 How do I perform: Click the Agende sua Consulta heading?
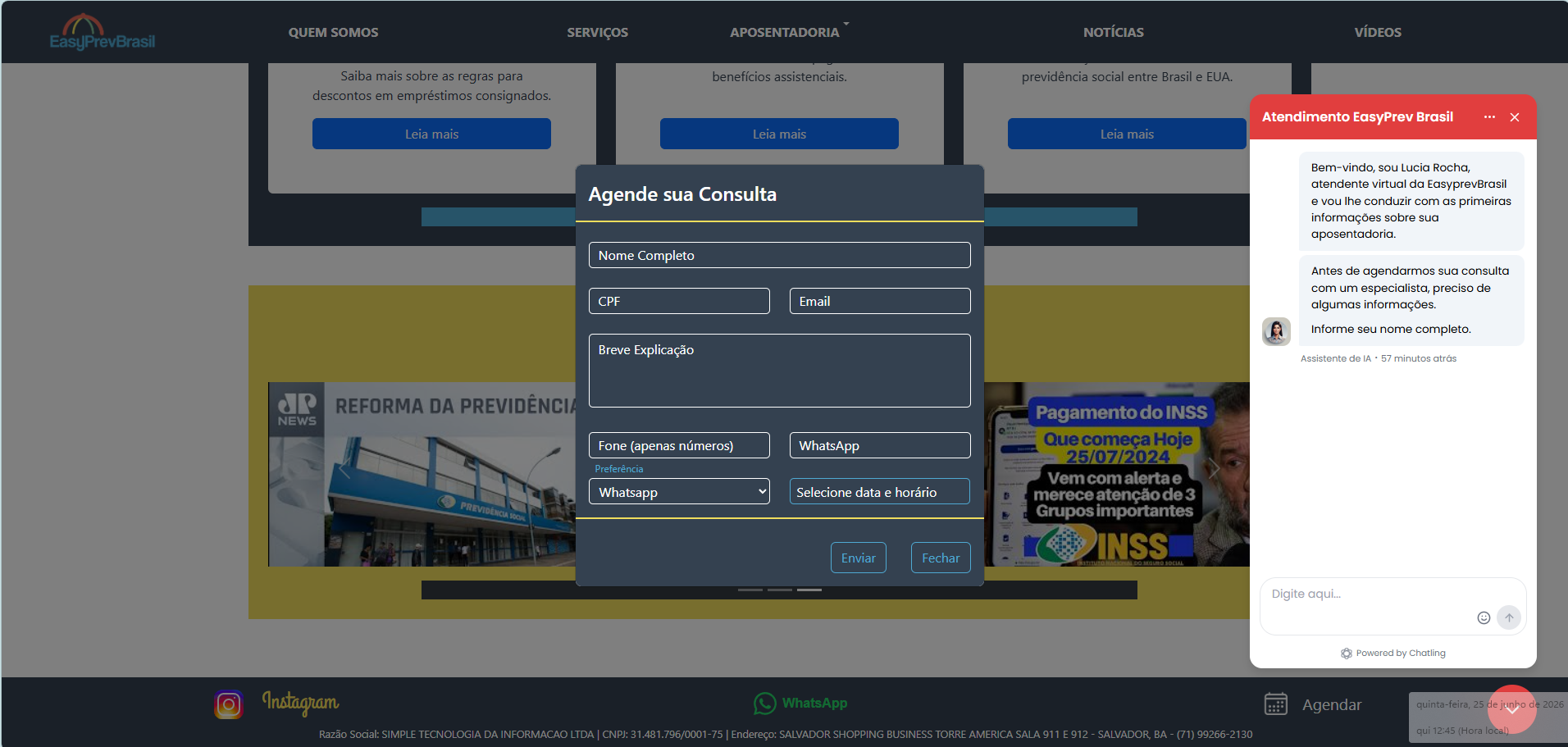pos(682,194)
